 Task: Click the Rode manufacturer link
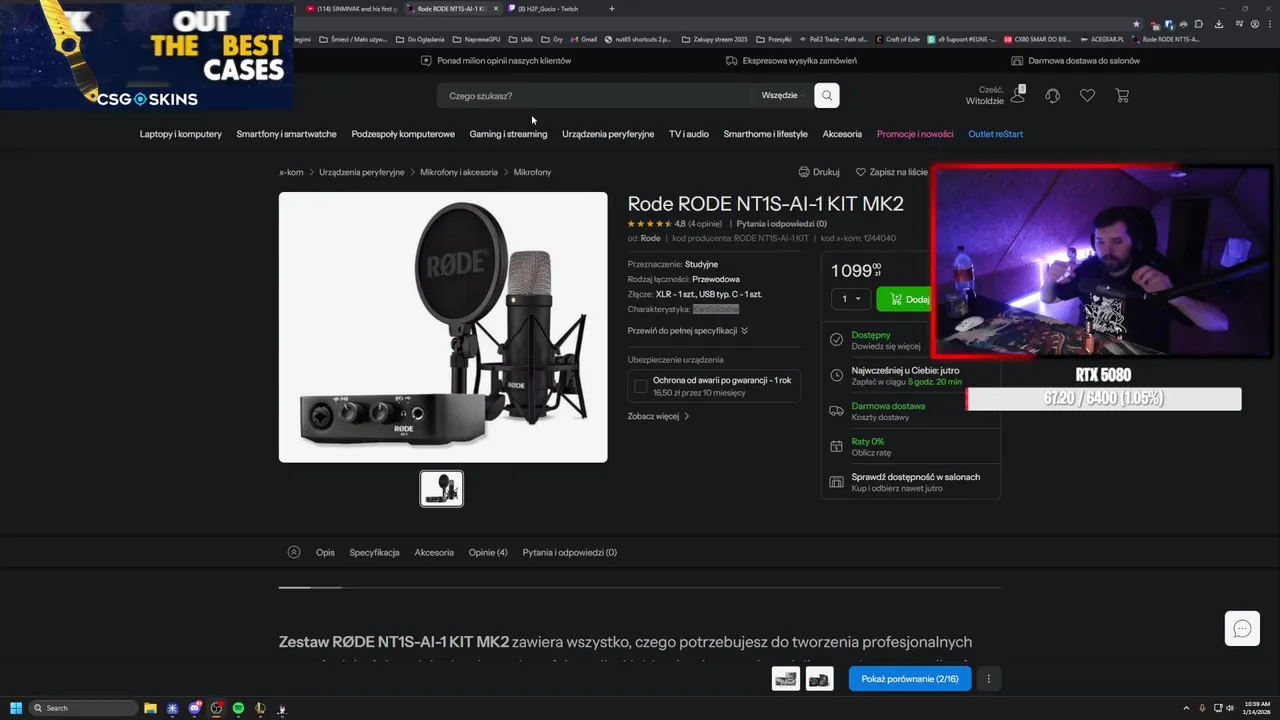[651, 238]
